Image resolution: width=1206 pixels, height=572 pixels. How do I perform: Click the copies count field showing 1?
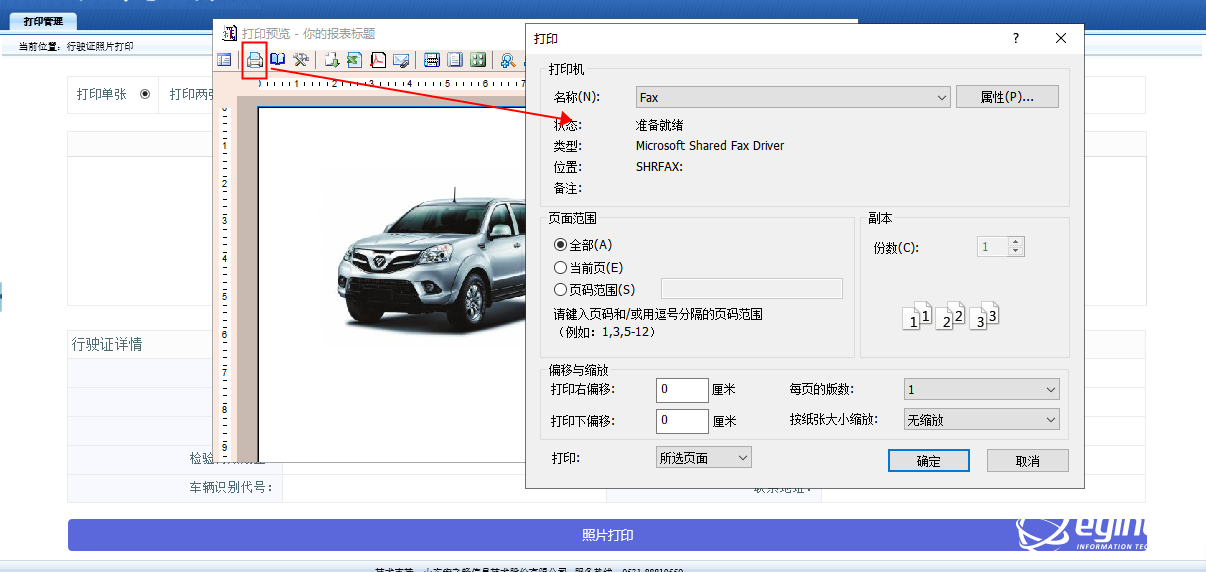coord(992,246)
